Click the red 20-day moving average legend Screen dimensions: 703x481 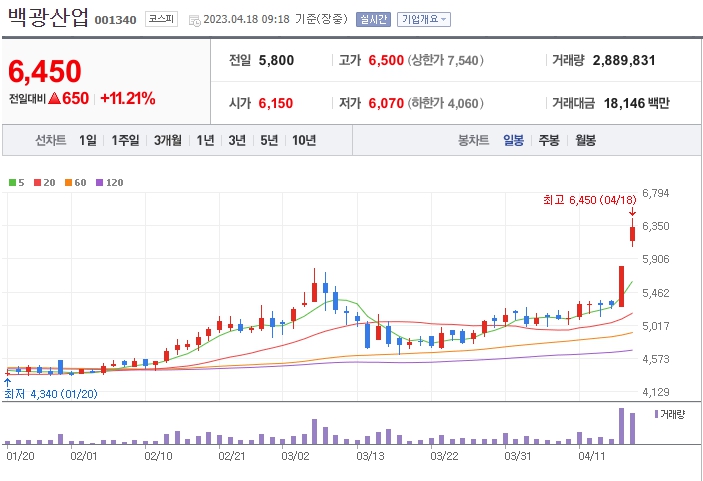coord(44,182)
